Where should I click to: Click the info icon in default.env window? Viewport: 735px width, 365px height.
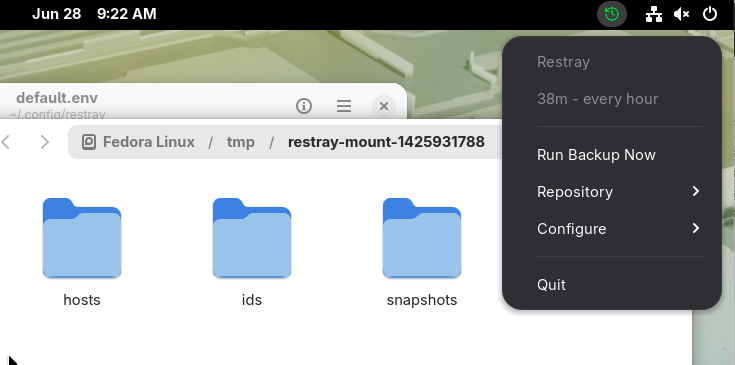pyautogui.click(x=304, y=106)
